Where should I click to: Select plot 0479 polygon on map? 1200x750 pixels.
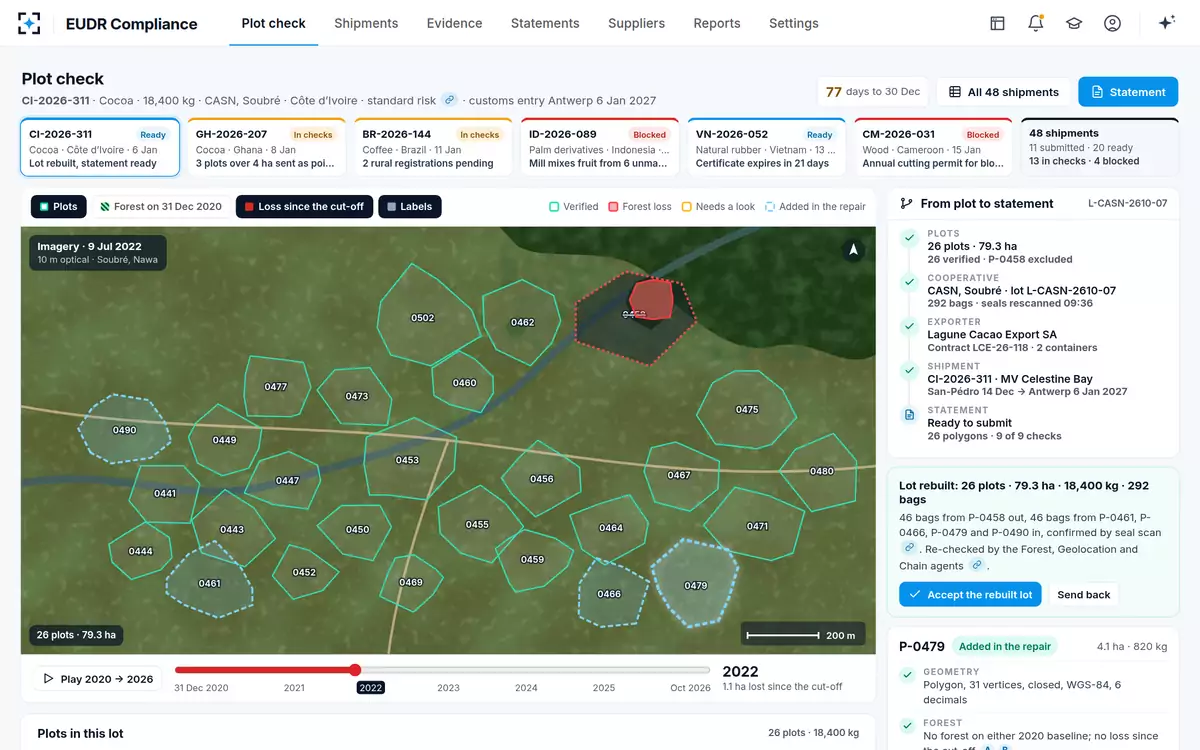[696, 584]
